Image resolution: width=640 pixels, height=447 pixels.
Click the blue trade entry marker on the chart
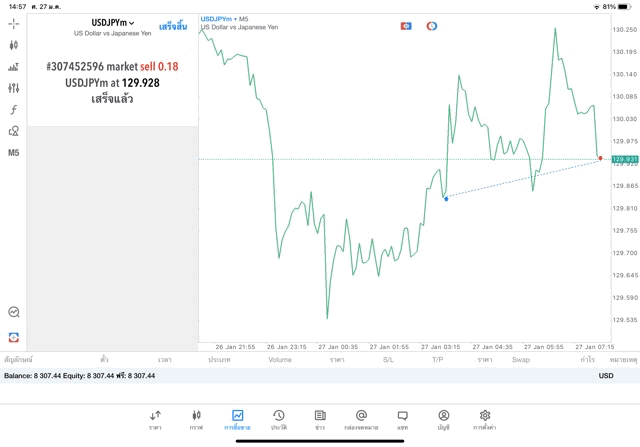click(x=446, y=199)
